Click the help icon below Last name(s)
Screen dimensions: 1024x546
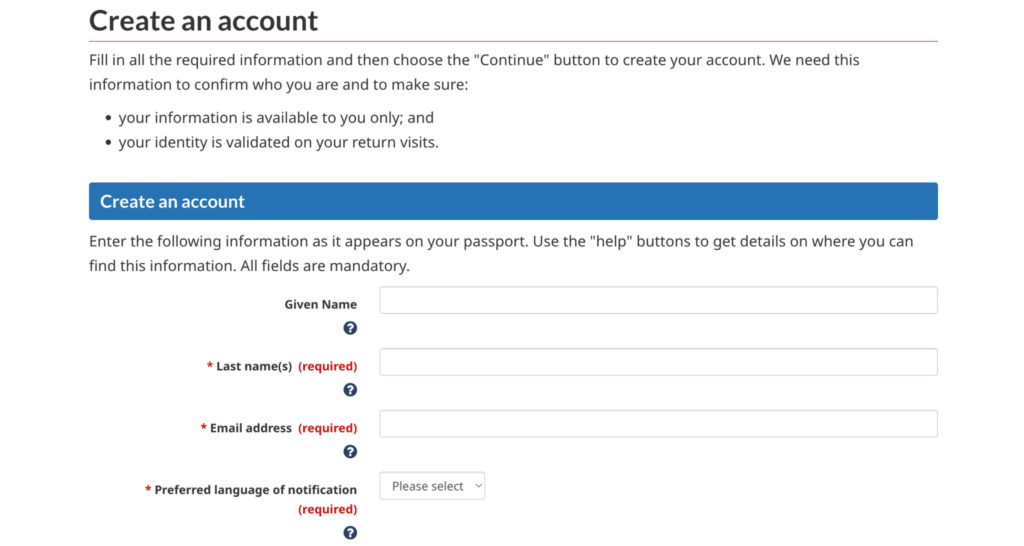(x=350, y=390)
